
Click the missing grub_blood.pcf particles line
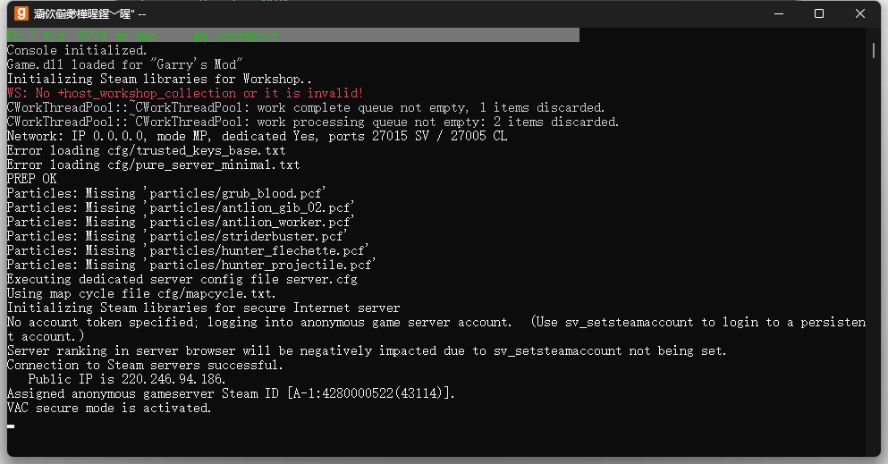tap(166, 193)
